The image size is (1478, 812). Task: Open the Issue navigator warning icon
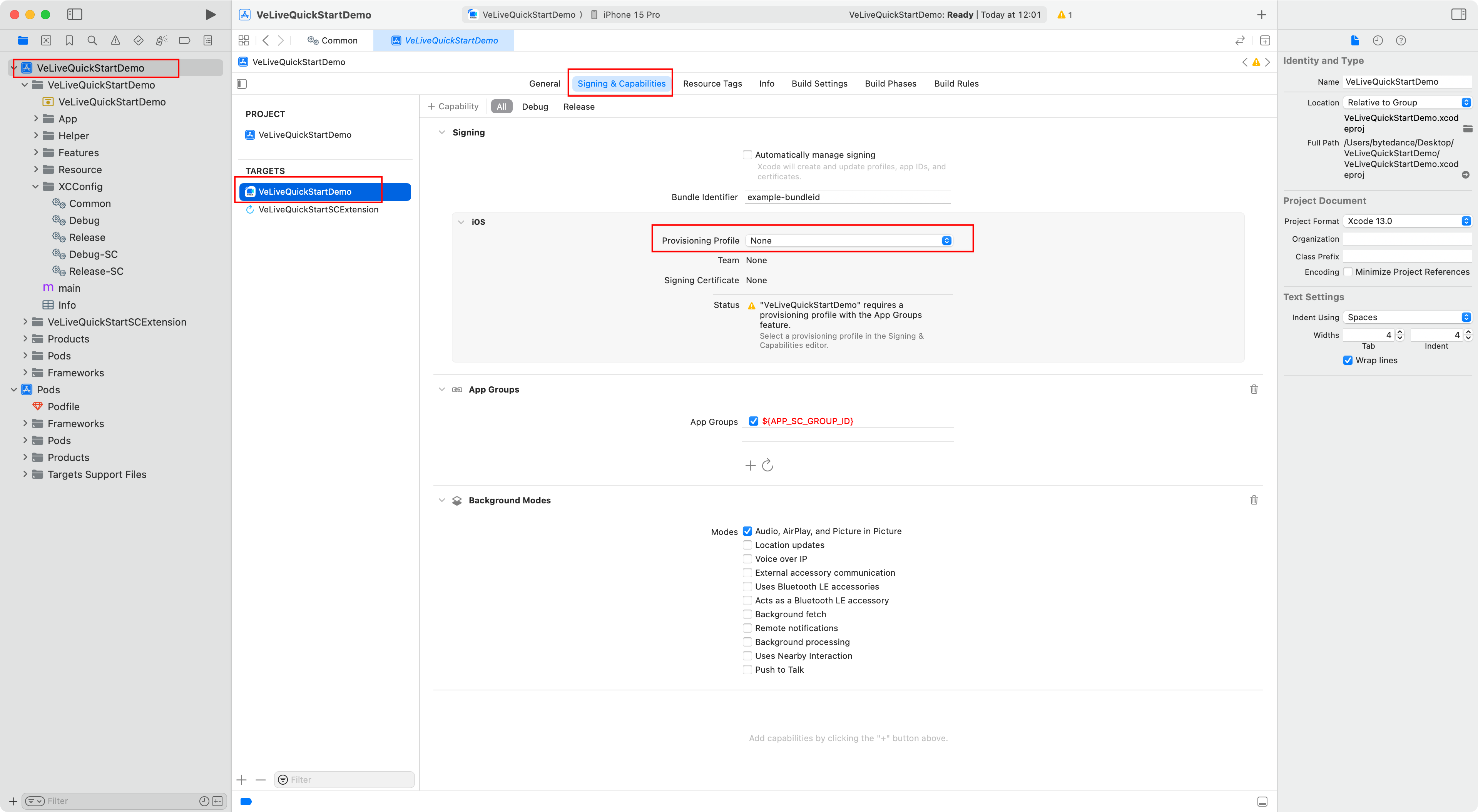pos(115,40)
